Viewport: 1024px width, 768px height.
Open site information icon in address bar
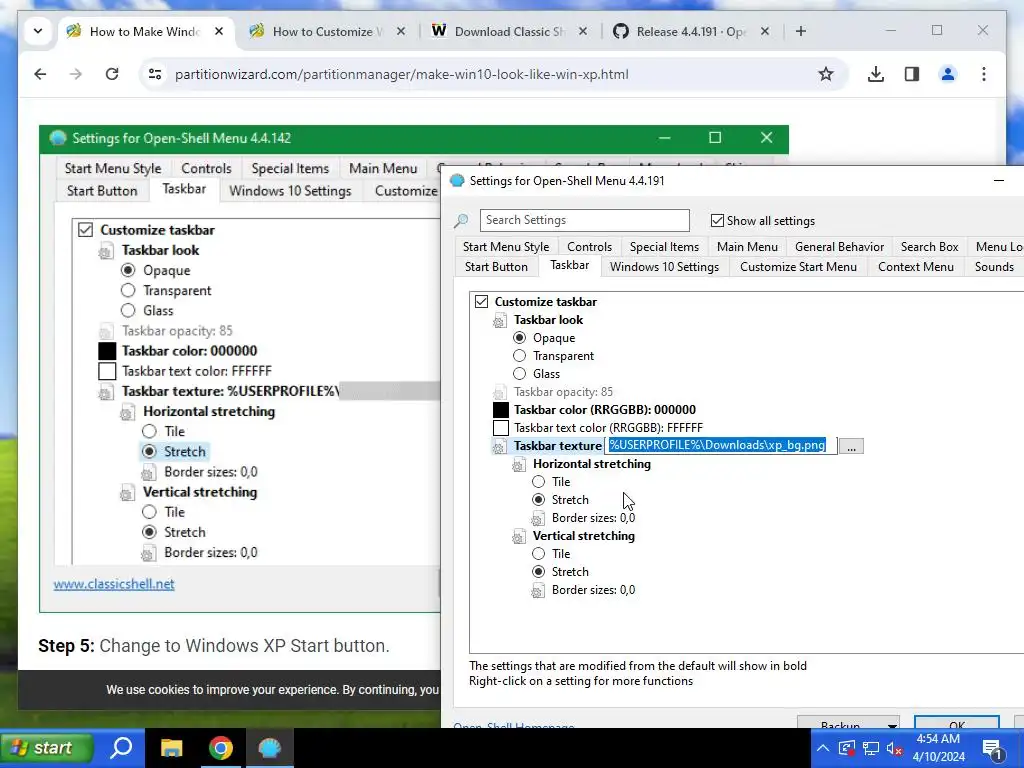tap(155, 74)
